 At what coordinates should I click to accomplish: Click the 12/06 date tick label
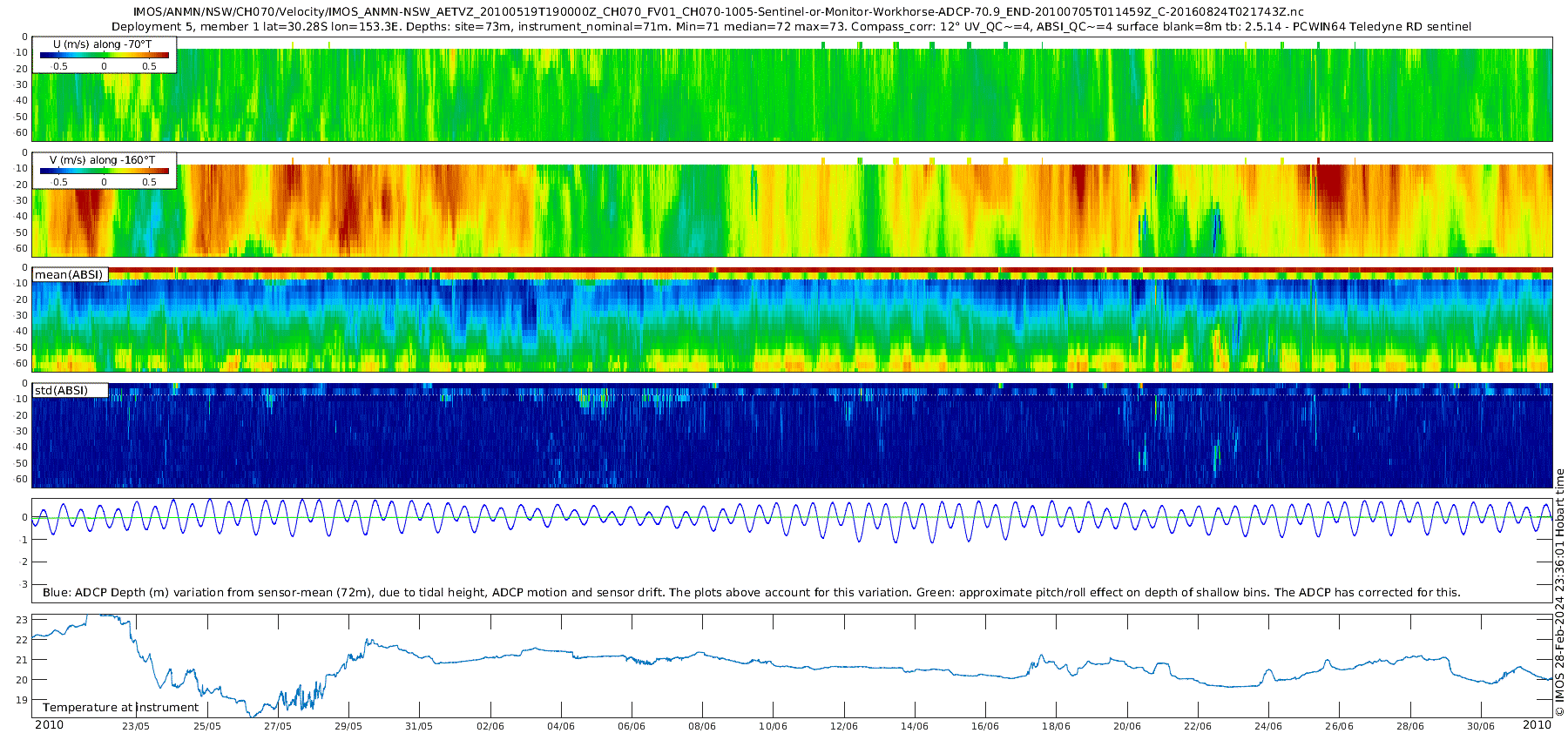tap(844, 726)
